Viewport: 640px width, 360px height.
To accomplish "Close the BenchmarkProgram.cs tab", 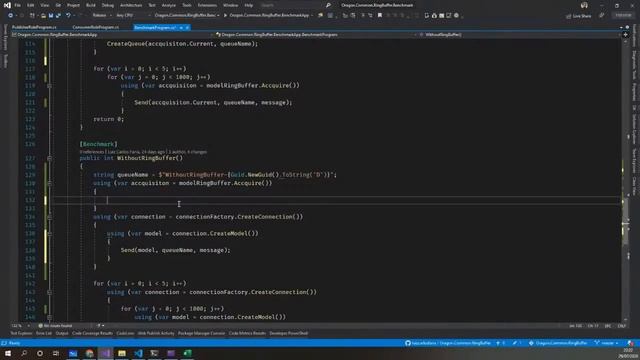I will (187, 27).
